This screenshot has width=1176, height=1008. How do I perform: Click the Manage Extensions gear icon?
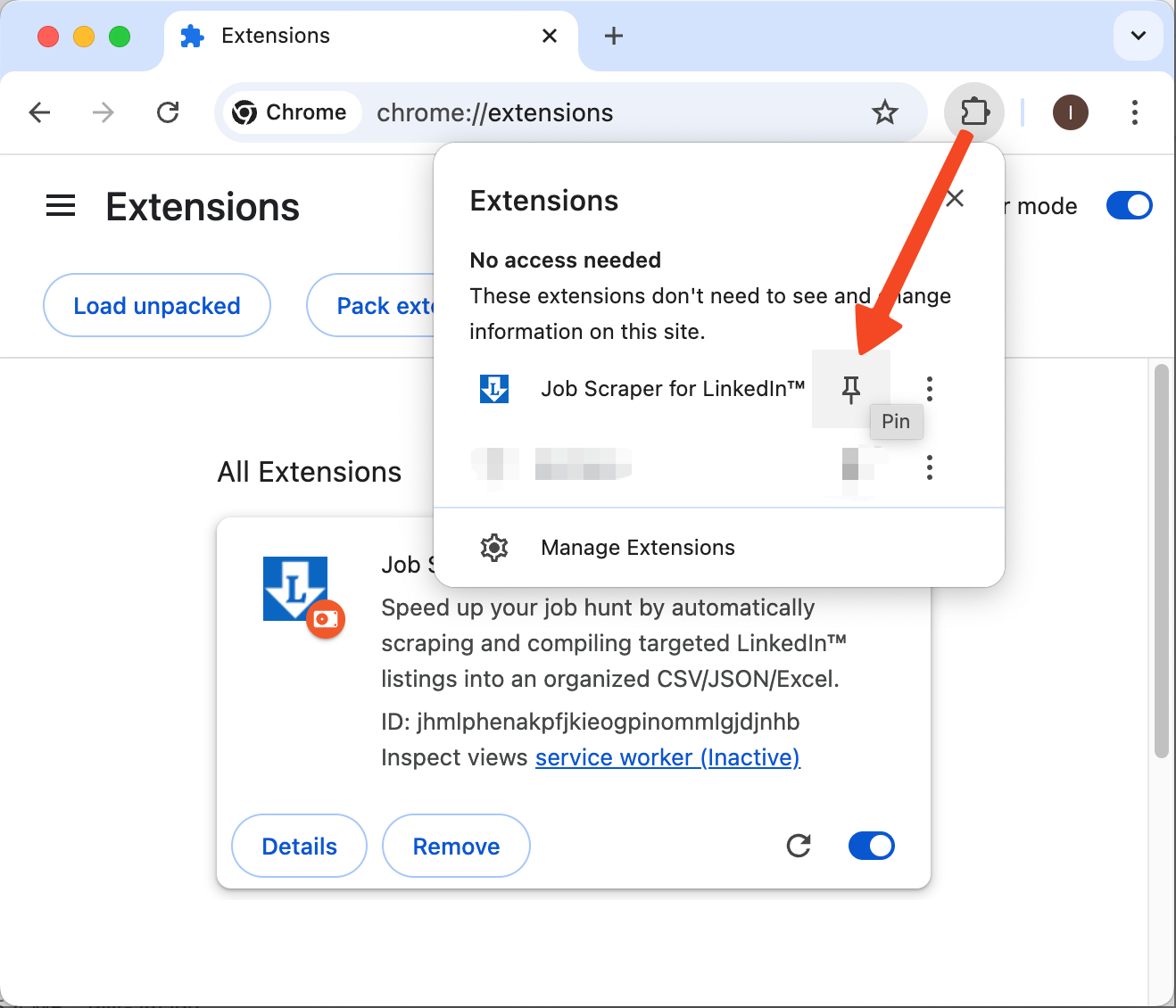493,548
